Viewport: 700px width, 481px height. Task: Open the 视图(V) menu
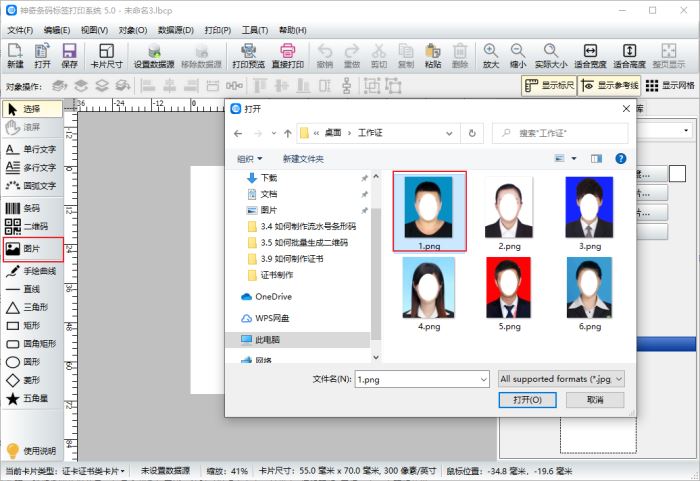(x=94, y=30)
